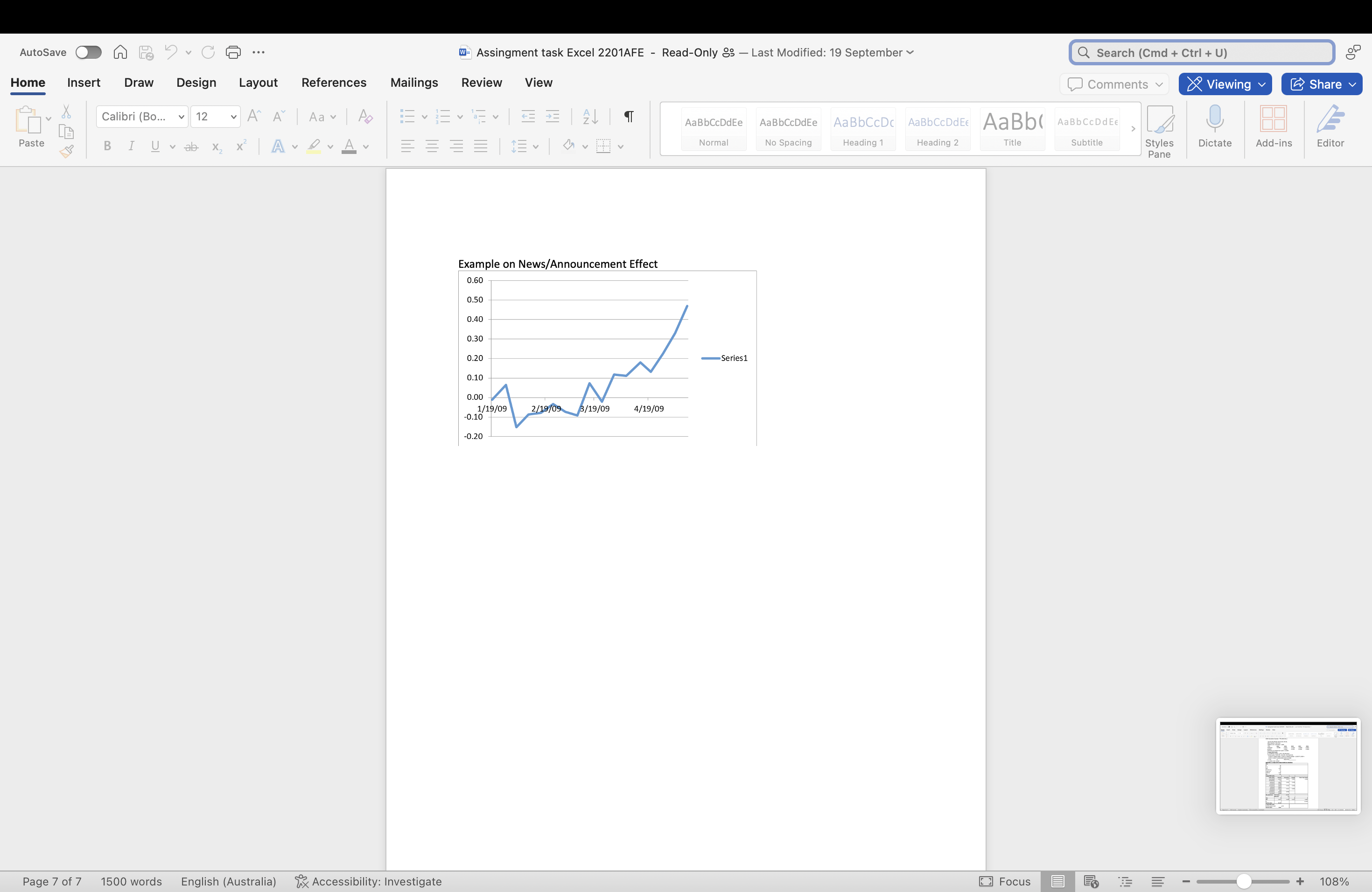The image size is (1372, 892).
Task: Switch to the References tab
Action: (333, 83)
